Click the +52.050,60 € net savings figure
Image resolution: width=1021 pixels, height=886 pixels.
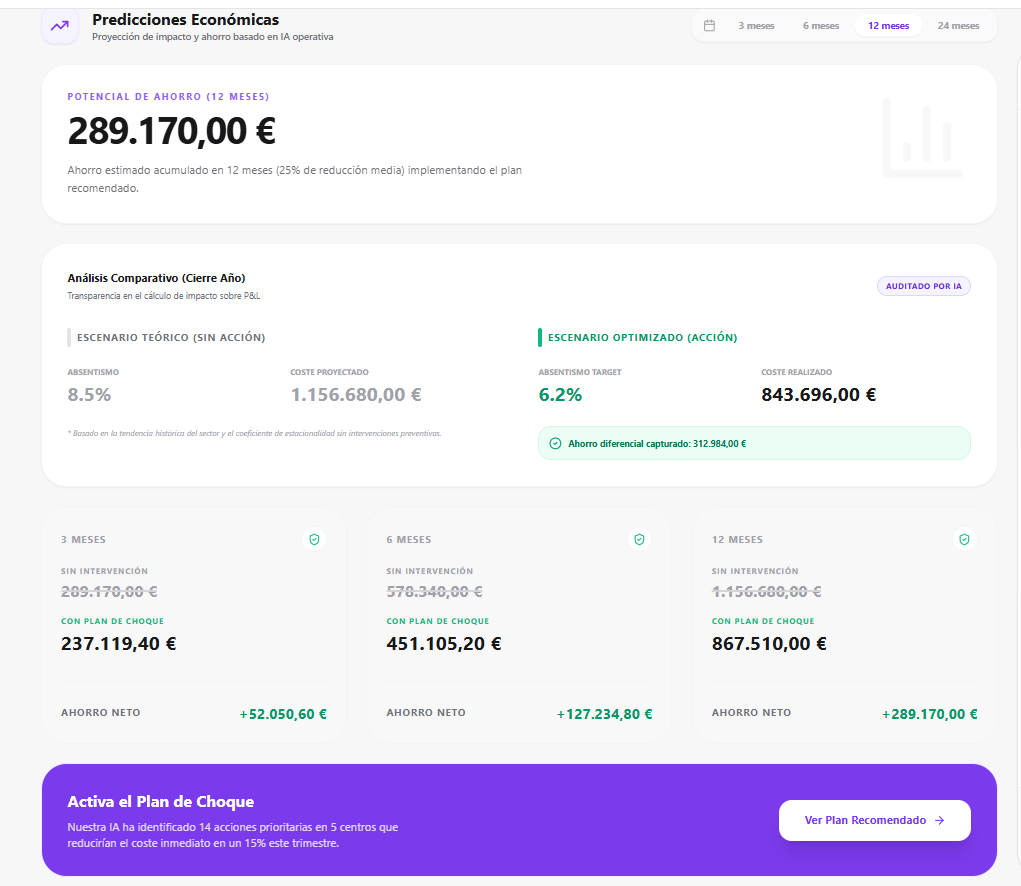coord(283,714)
